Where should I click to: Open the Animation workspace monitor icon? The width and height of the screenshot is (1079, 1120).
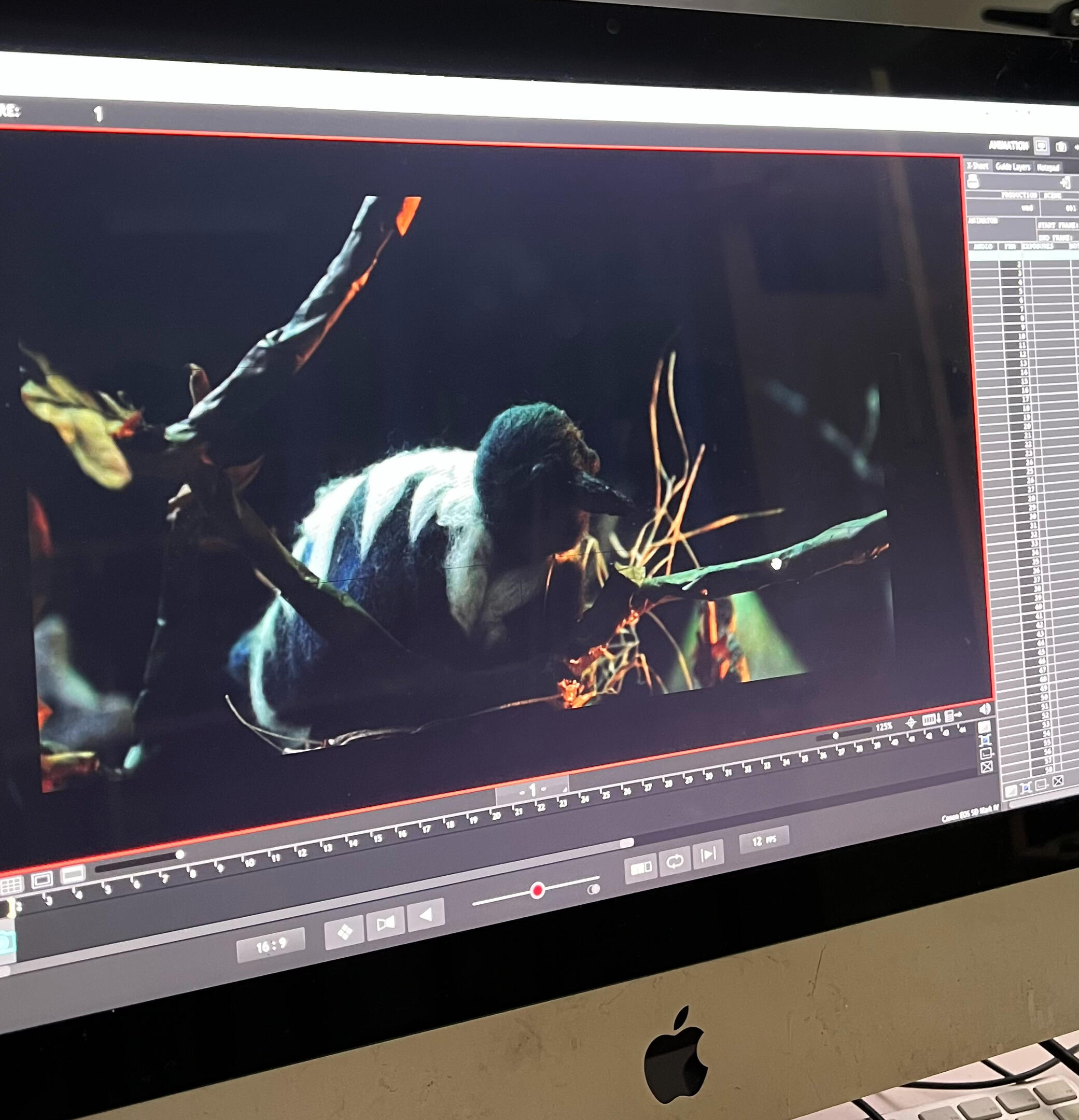(1041, 146)
